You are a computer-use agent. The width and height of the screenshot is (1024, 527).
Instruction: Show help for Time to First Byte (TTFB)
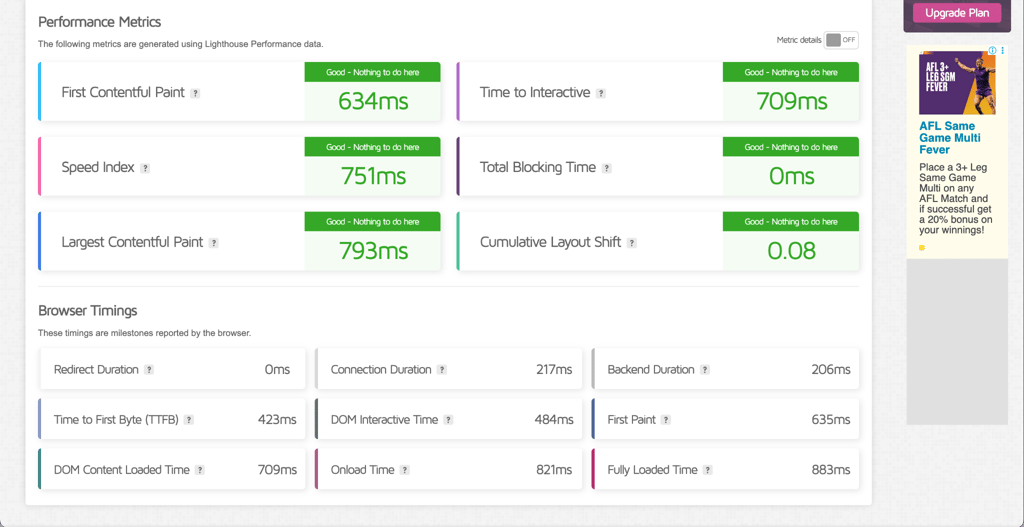pyautogui.click(x=189, y=420)
